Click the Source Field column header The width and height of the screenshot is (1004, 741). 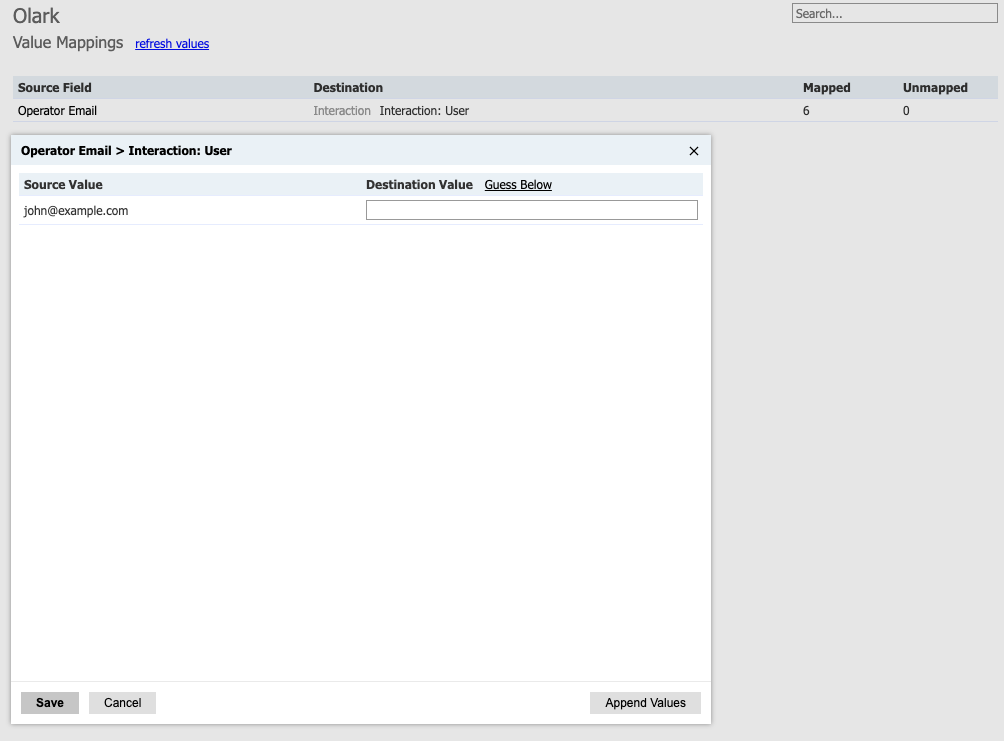[x=54, y=87]
